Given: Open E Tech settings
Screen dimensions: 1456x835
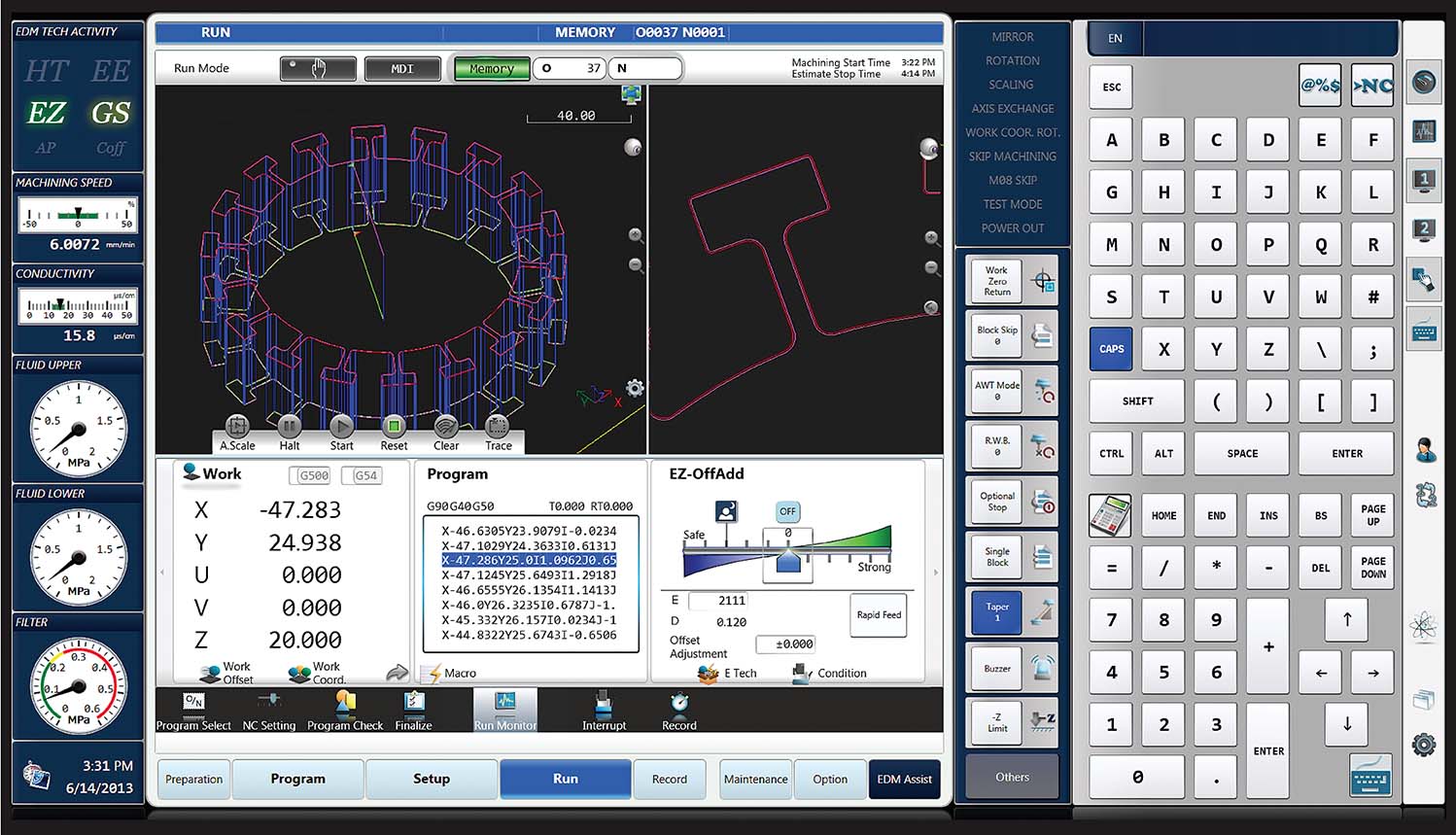Looking at the screenshot, I should [726, 673].
